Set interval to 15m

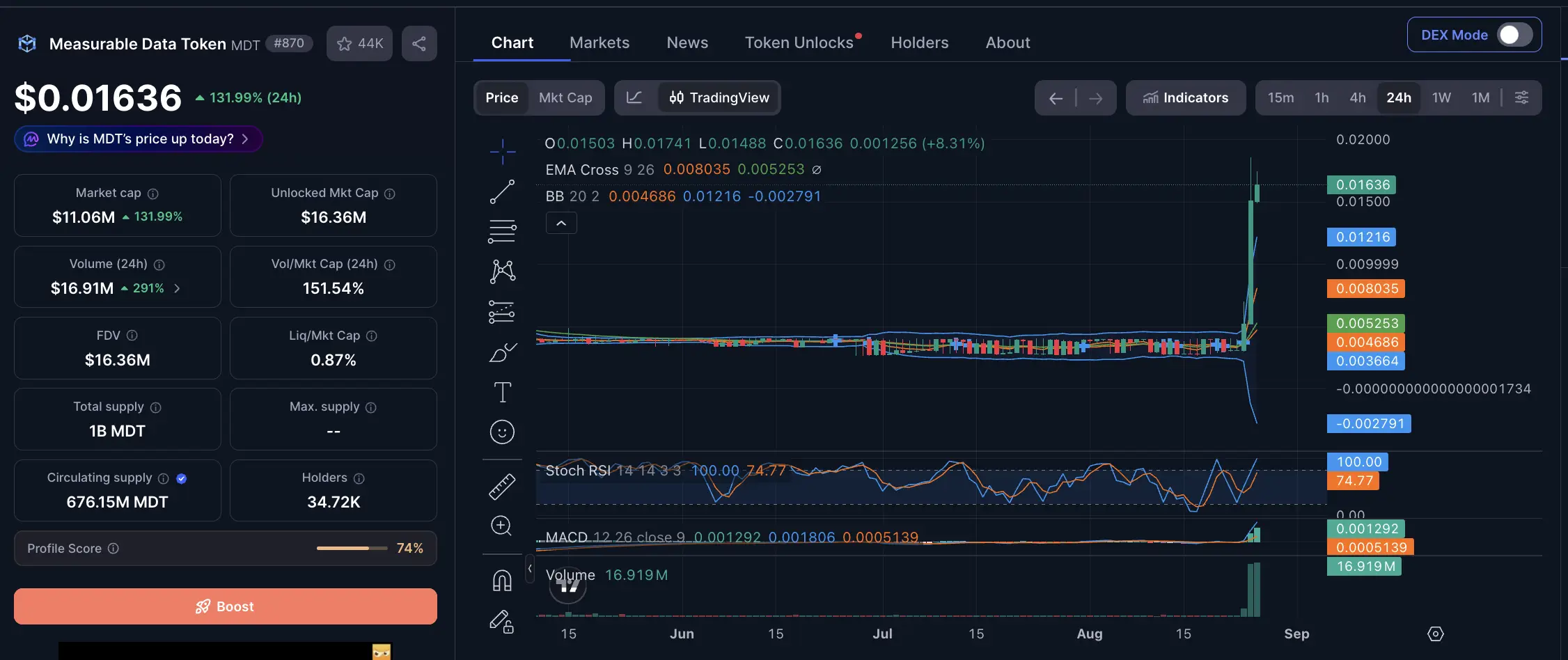pos(1280,97)
